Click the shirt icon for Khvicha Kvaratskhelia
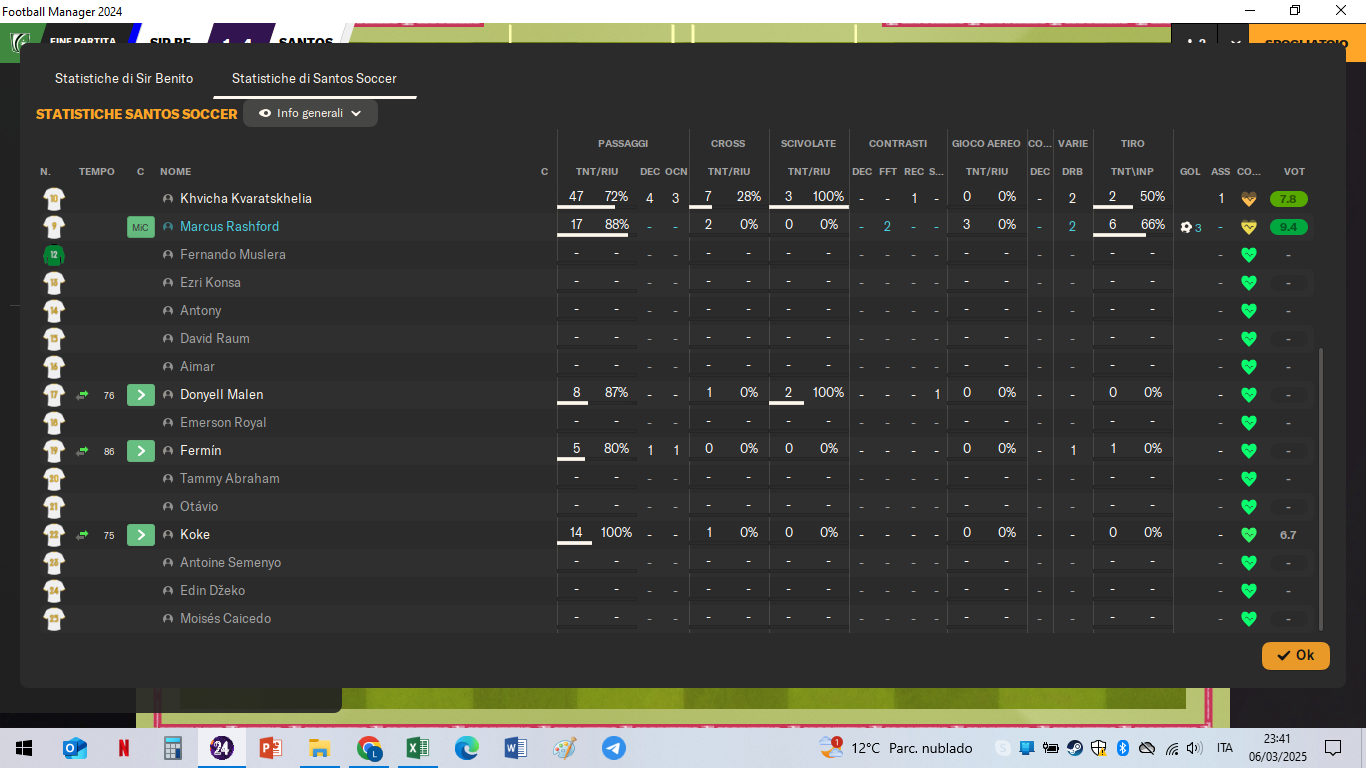The height and width of the screenshot is (768, 1366). point(54,199)
